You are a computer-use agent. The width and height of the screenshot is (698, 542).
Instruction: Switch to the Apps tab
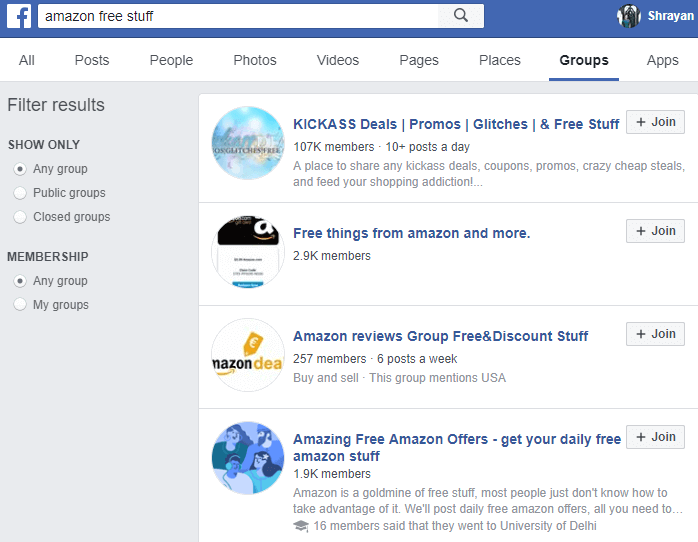coord(662,60)
